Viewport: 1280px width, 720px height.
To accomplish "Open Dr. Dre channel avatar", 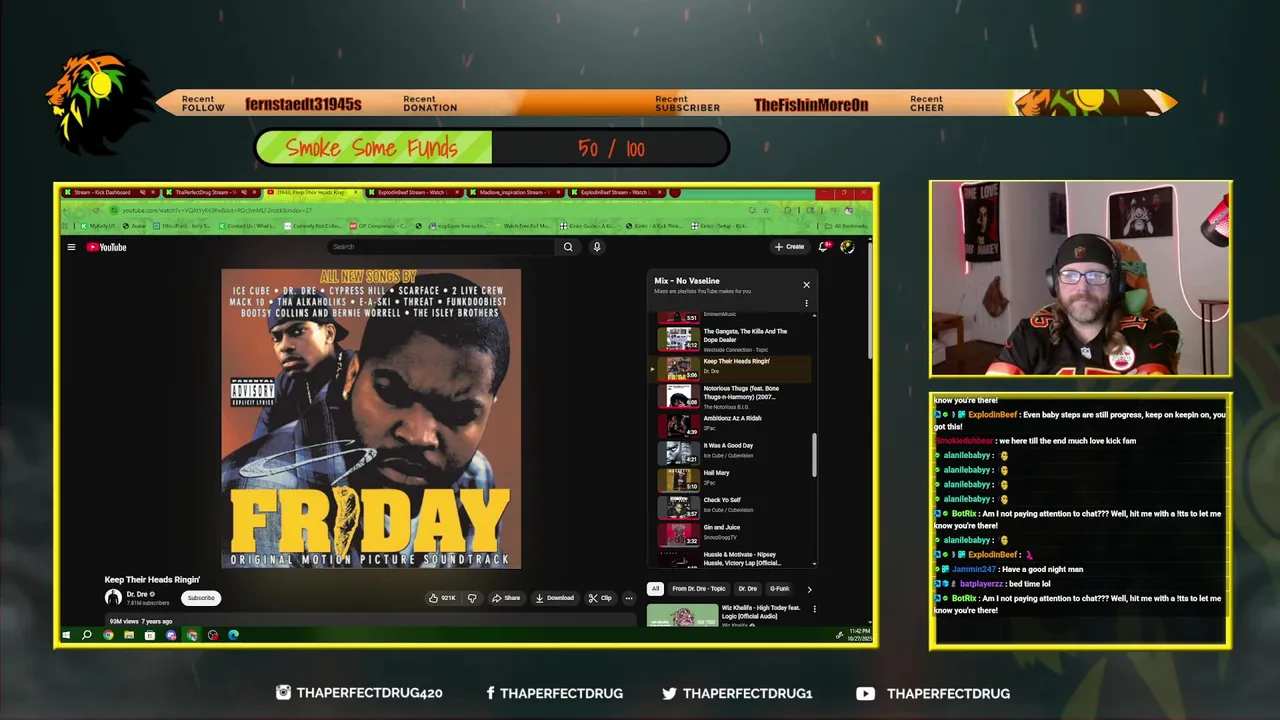I will tap(113, 598).
